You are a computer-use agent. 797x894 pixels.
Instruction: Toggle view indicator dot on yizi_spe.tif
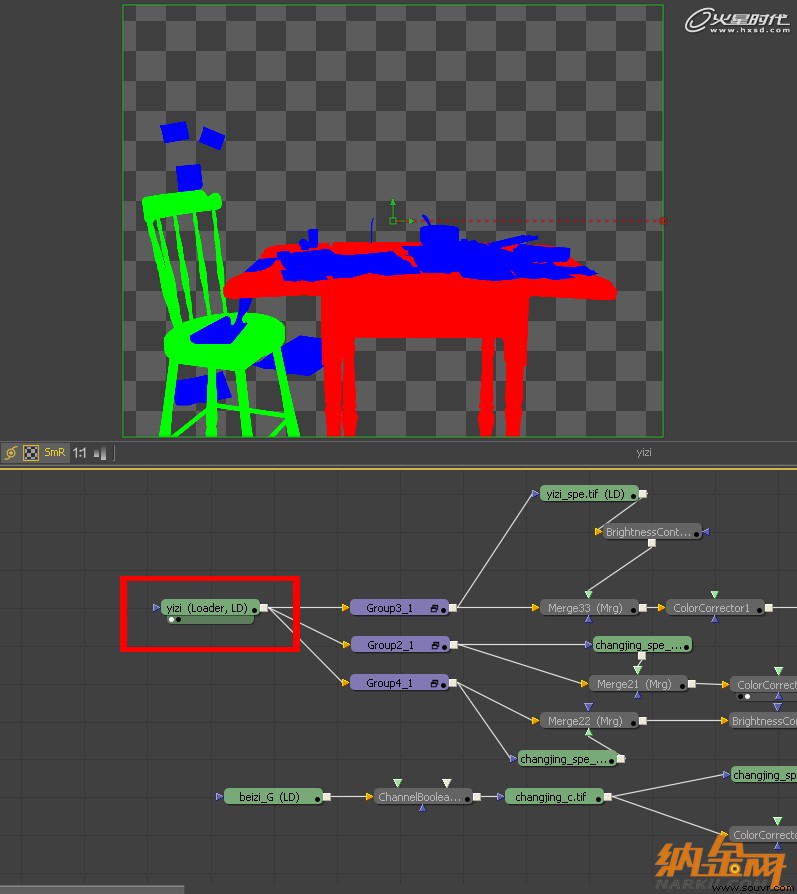(x=633, y=497)
